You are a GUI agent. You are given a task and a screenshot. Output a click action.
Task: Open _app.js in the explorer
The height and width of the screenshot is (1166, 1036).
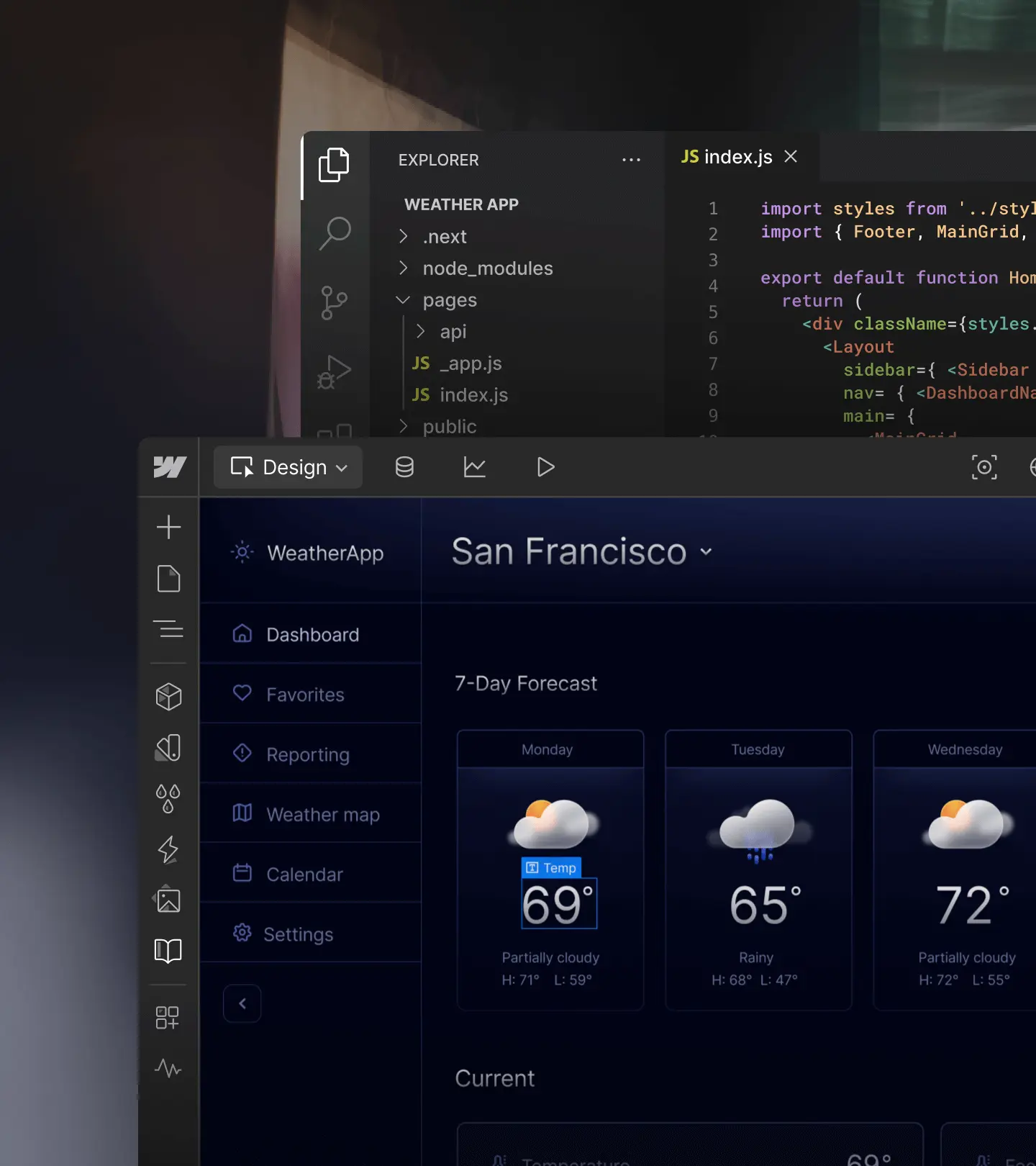[x=471, y=363]
